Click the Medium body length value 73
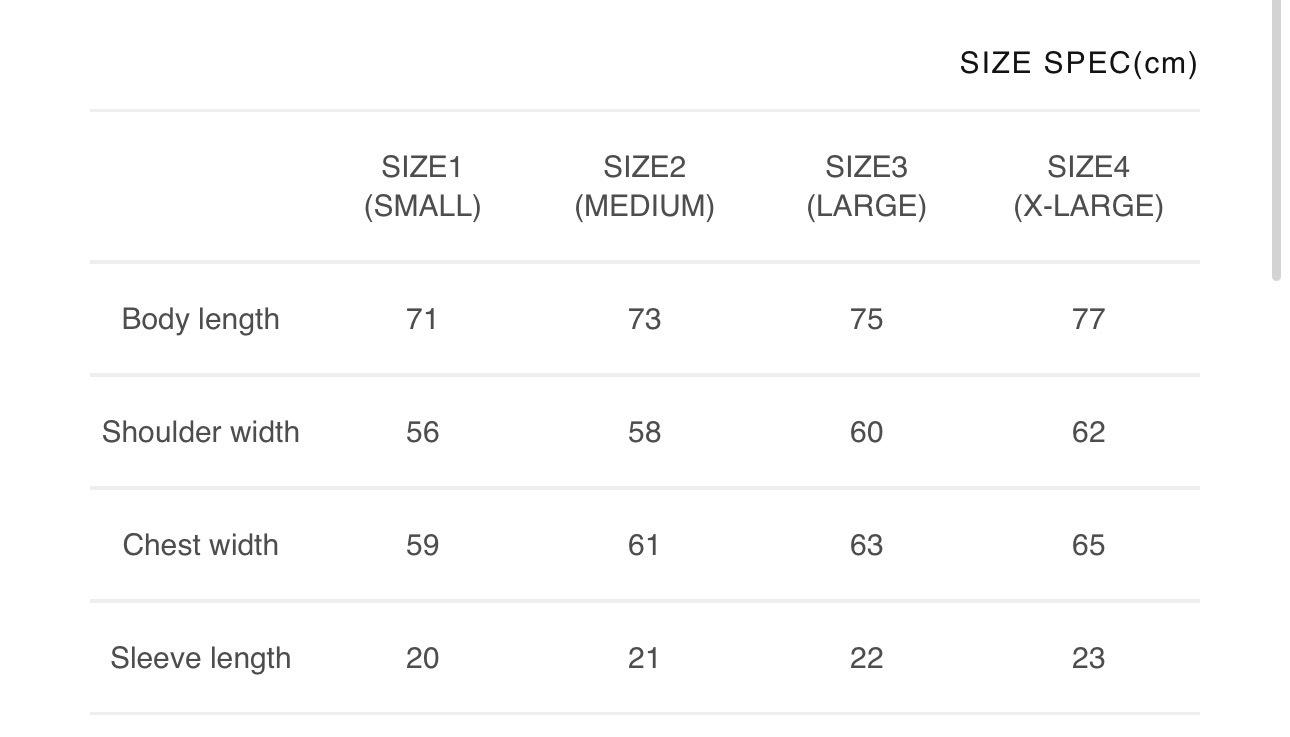The height and width of the screenshot is (737, 1290). [644, 319]
